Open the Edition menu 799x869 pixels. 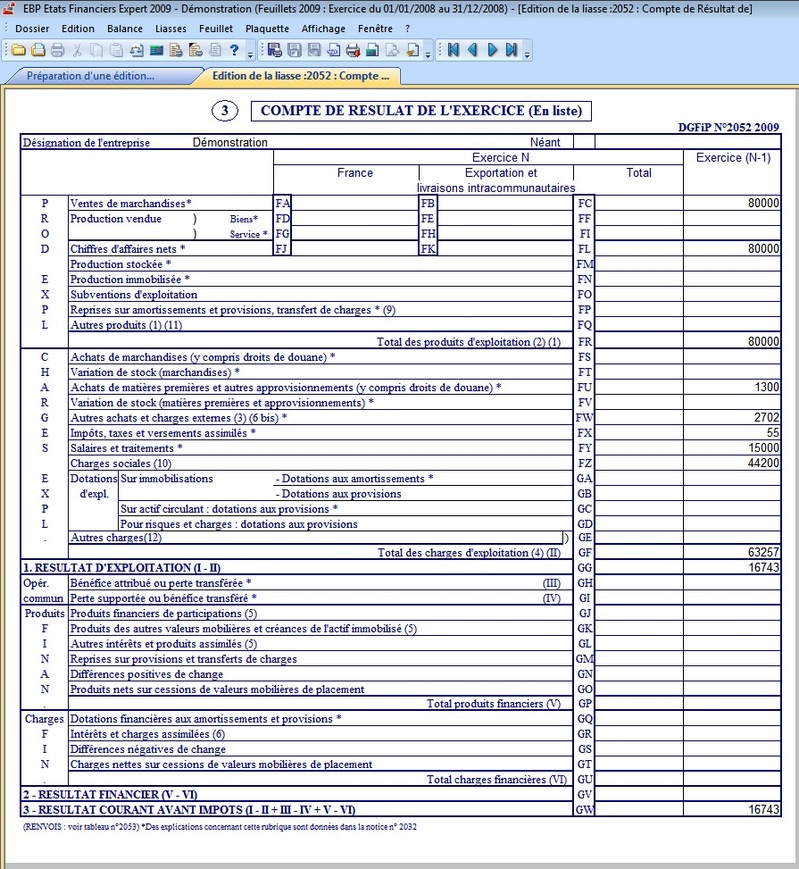pos(78,29)
